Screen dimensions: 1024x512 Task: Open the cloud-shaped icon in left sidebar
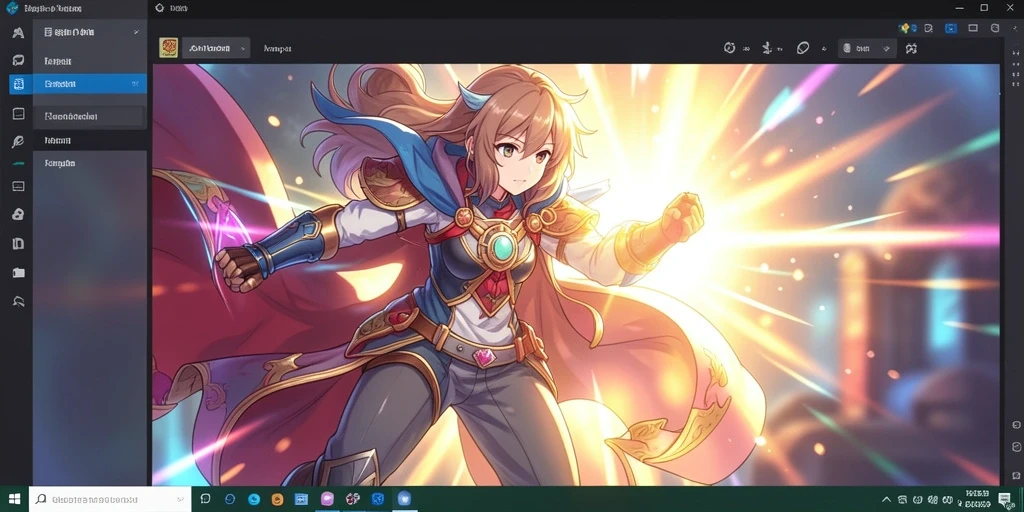pos(18,214)
